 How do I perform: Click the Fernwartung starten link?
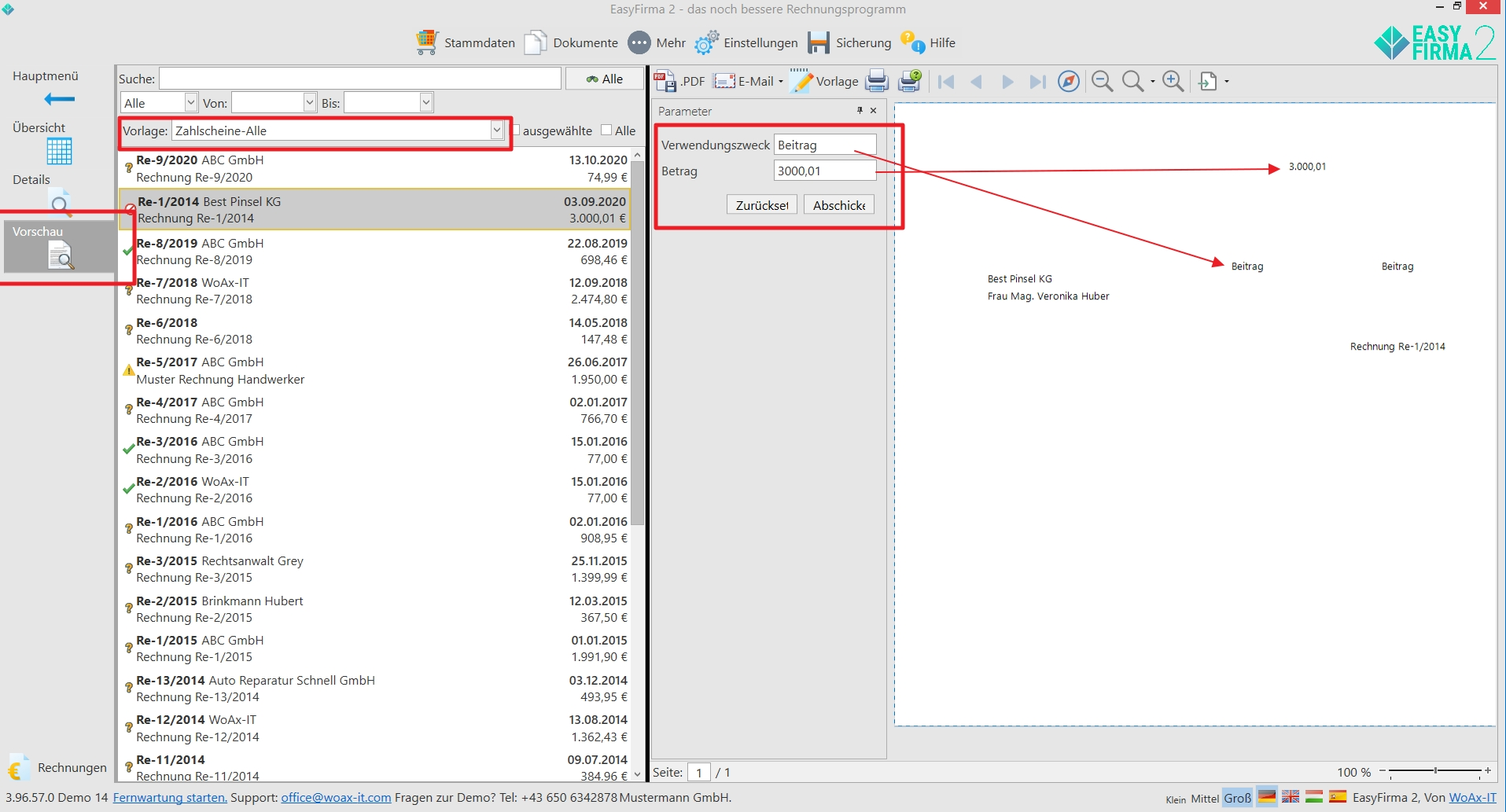(x=170, y=797)
